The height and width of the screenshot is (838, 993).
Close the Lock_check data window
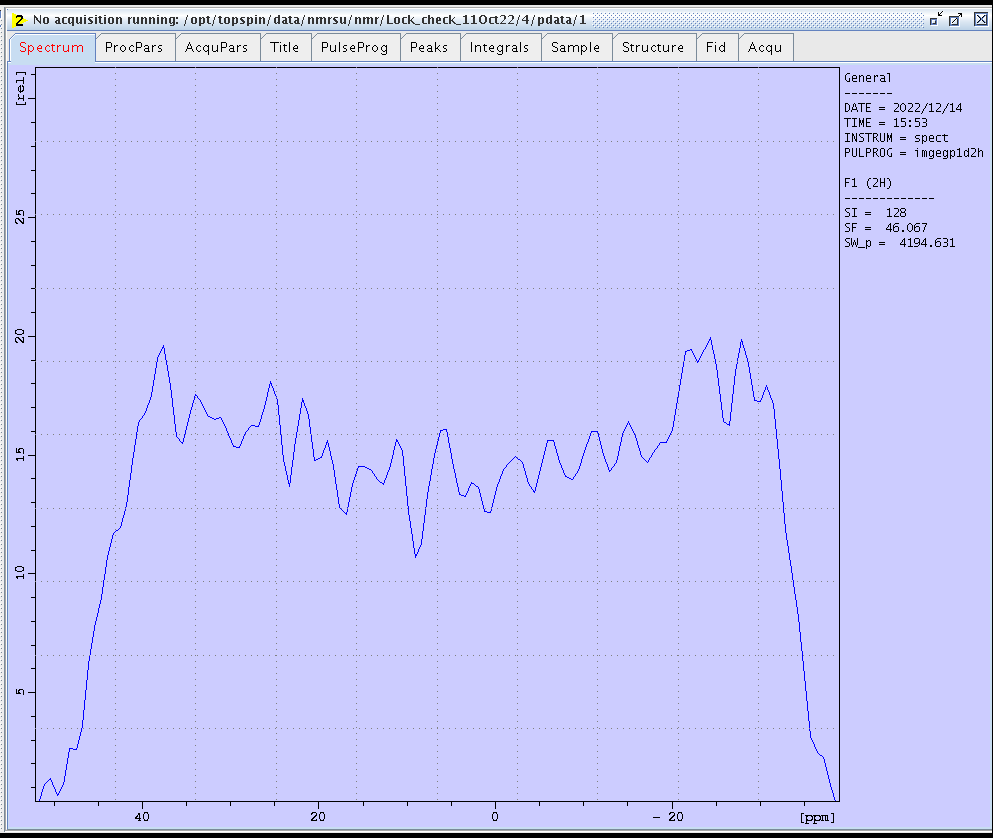click(x=979, y=19)
